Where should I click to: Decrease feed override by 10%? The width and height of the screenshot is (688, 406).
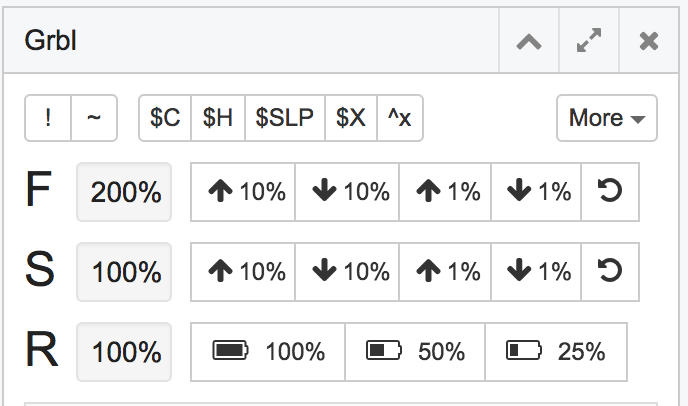click(348, 191)
